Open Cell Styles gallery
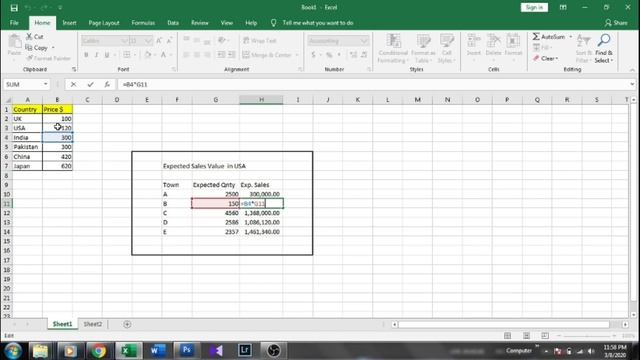This screenshot has width=640, height=360. [447, 48]
